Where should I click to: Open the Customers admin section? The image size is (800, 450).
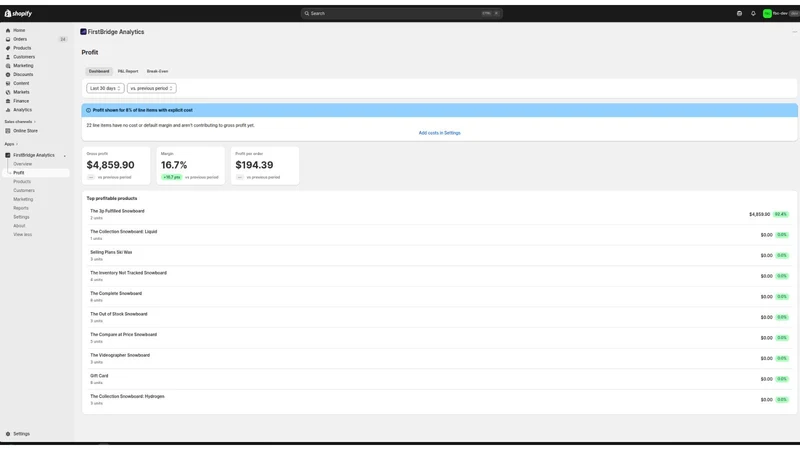pos(24,57)
